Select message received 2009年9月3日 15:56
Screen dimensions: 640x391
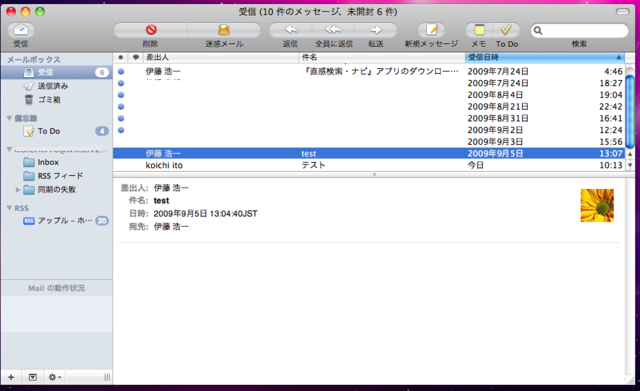pyautogui.click(x=369, y=142)
